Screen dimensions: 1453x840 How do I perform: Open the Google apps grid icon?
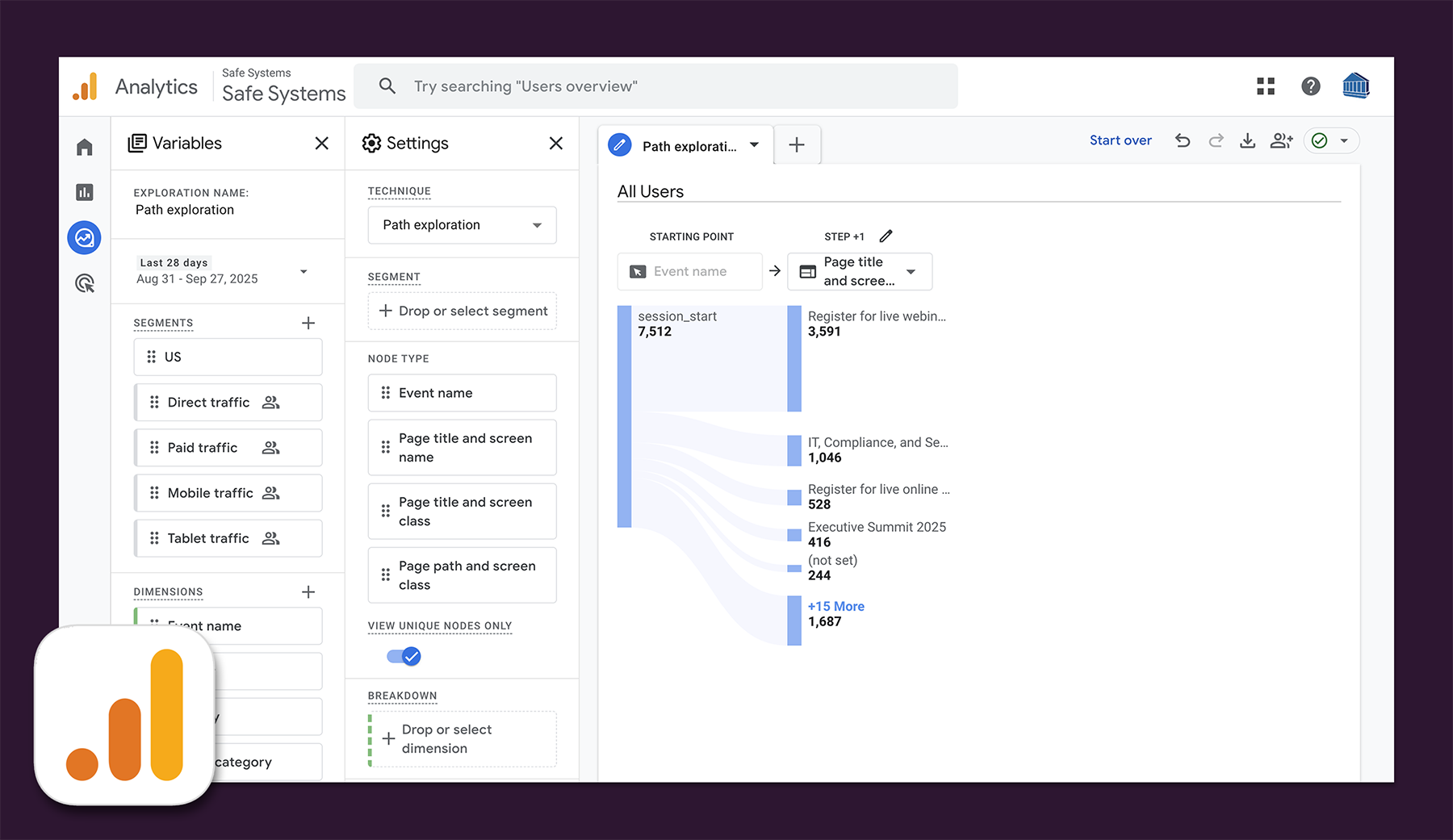click(x=1265, y=86)
